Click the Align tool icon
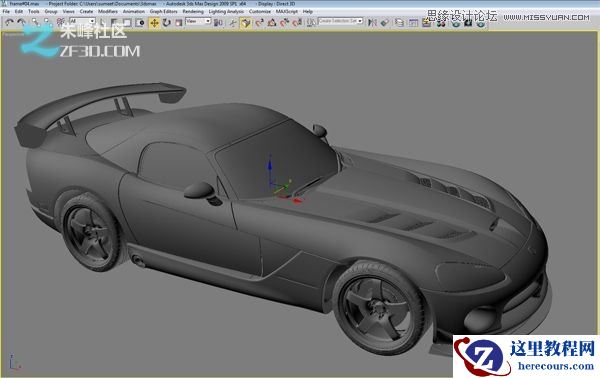The height and width of the screenshot is (378, 600). (385, 23)
